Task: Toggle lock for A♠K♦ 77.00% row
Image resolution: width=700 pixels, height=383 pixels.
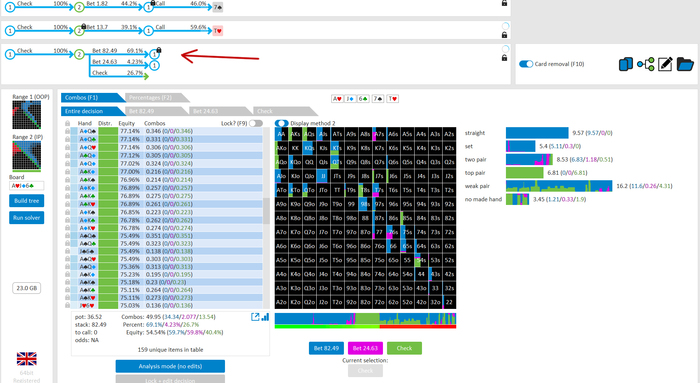Action: [67, 171]
